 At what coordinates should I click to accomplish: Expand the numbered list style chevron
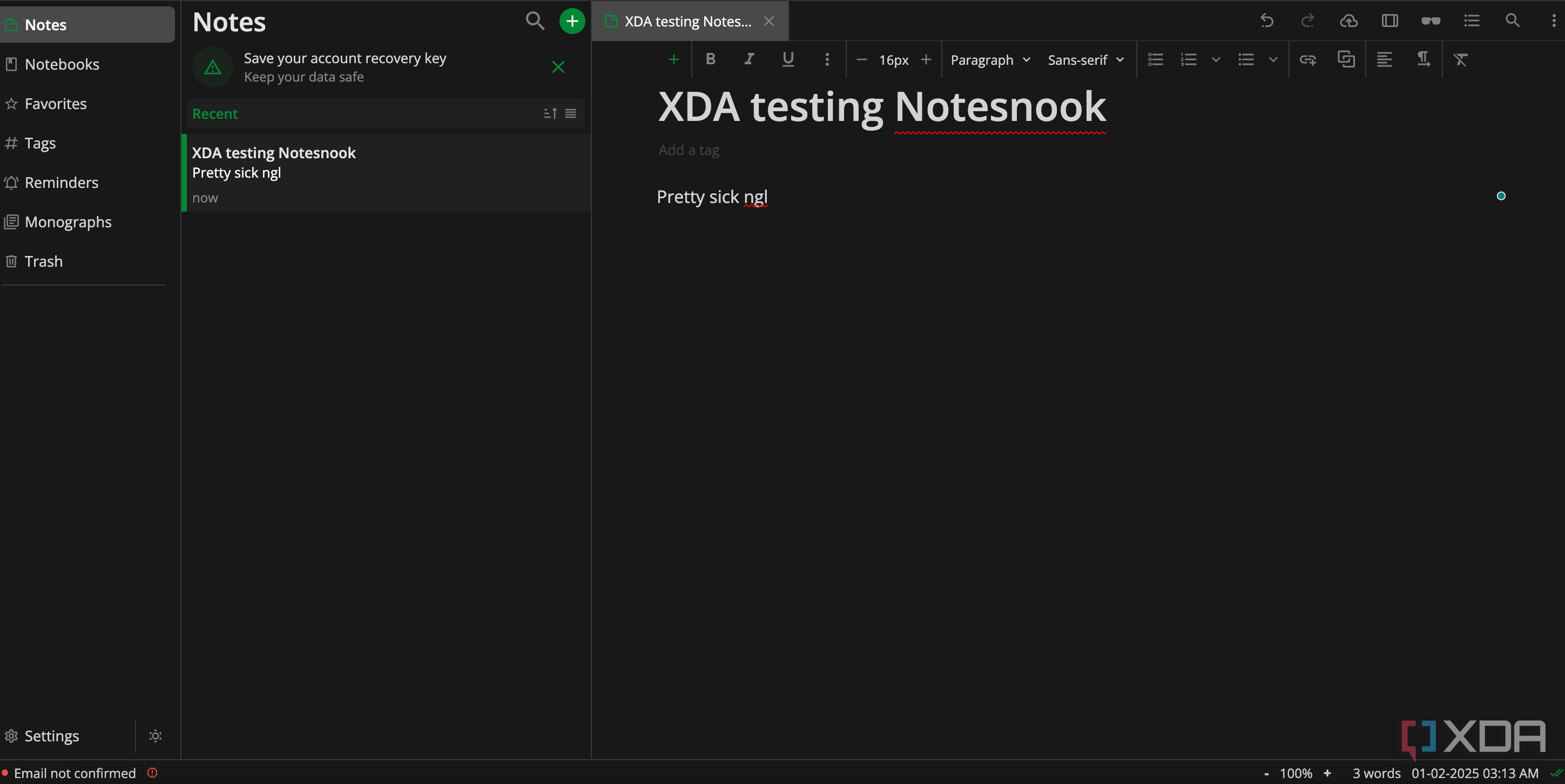pos(1216,59)
